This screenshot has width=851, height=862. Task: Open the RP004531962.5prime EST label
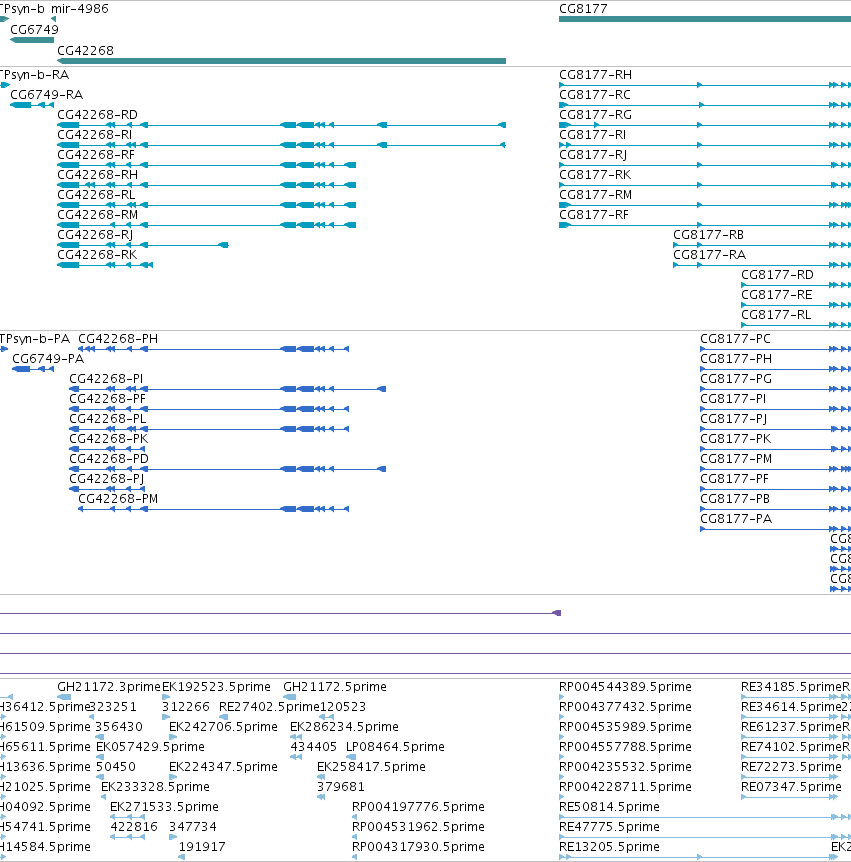coord(418,827)
